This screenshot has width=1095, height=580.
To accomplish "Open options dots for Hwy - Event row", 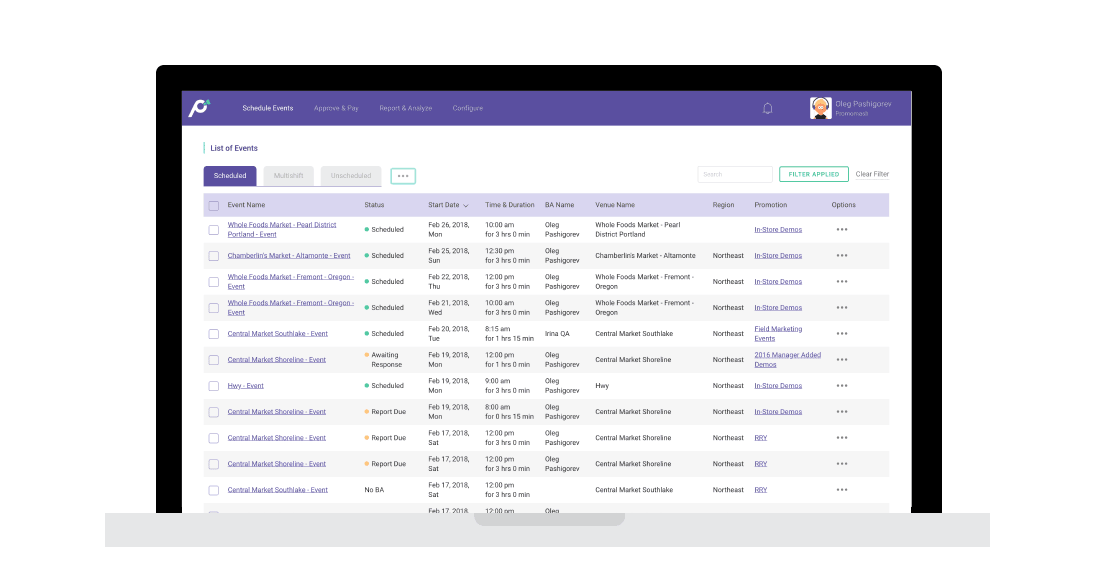I will pos(842,386).
